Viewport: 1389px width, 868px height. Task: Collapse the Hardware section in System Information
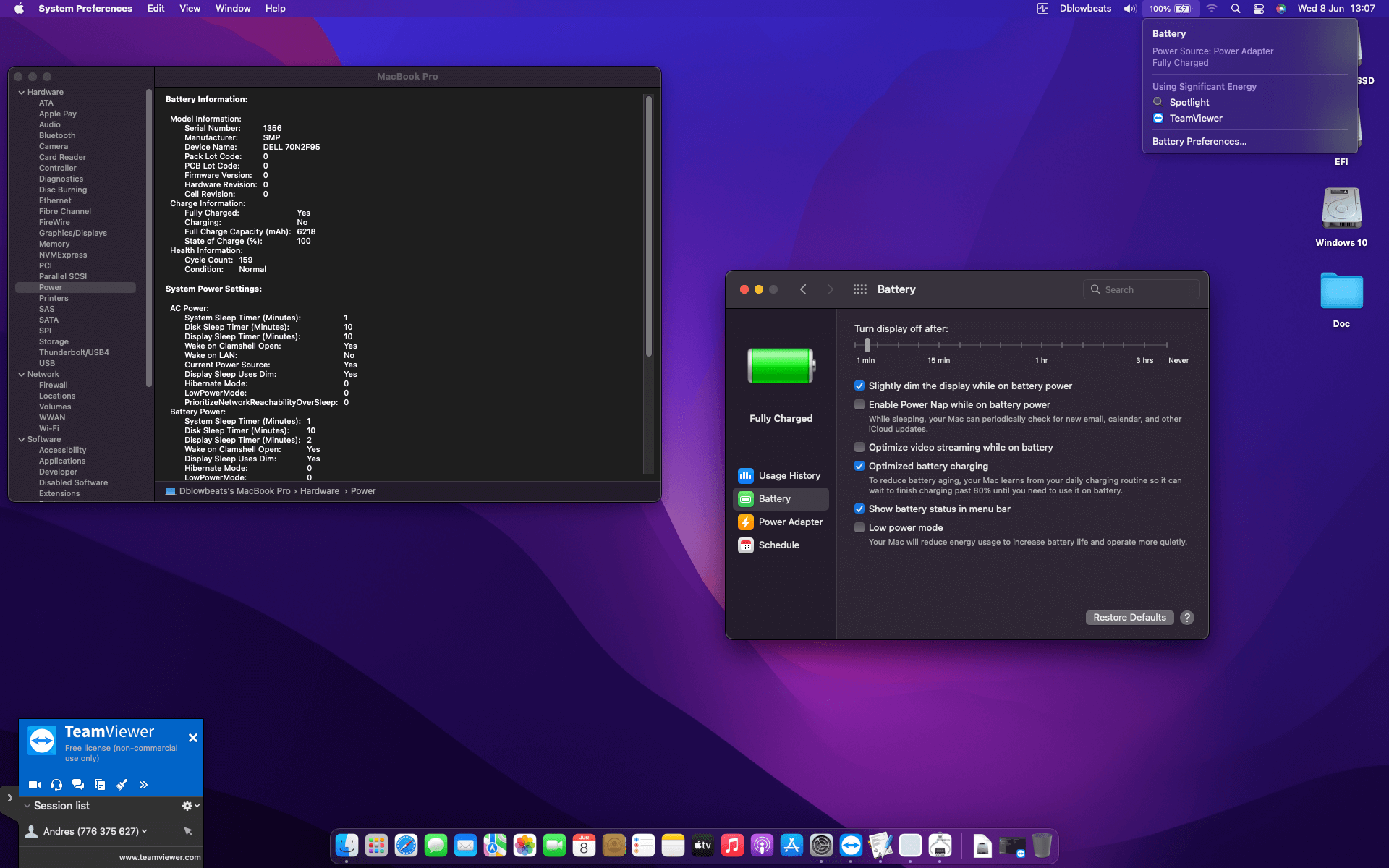point(21,92)
